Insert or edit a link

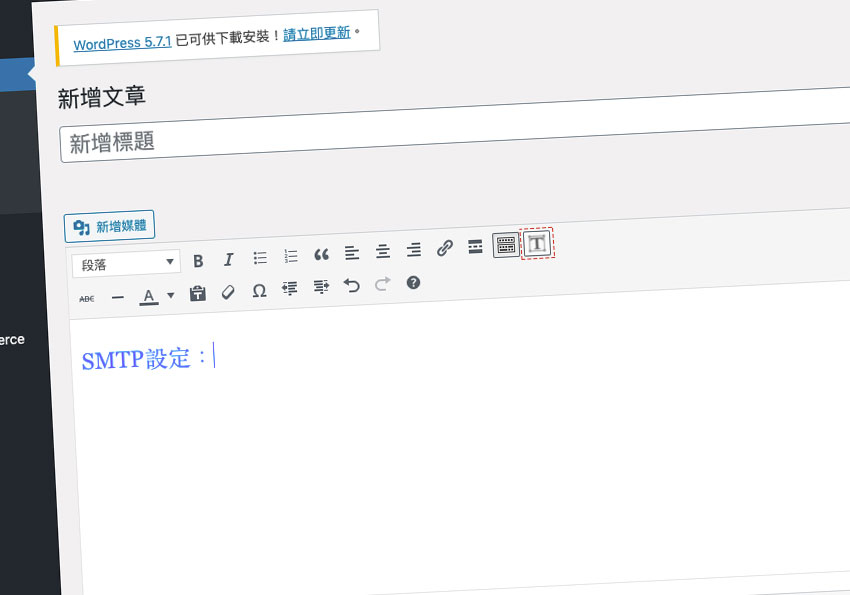(x=445, y=248)
